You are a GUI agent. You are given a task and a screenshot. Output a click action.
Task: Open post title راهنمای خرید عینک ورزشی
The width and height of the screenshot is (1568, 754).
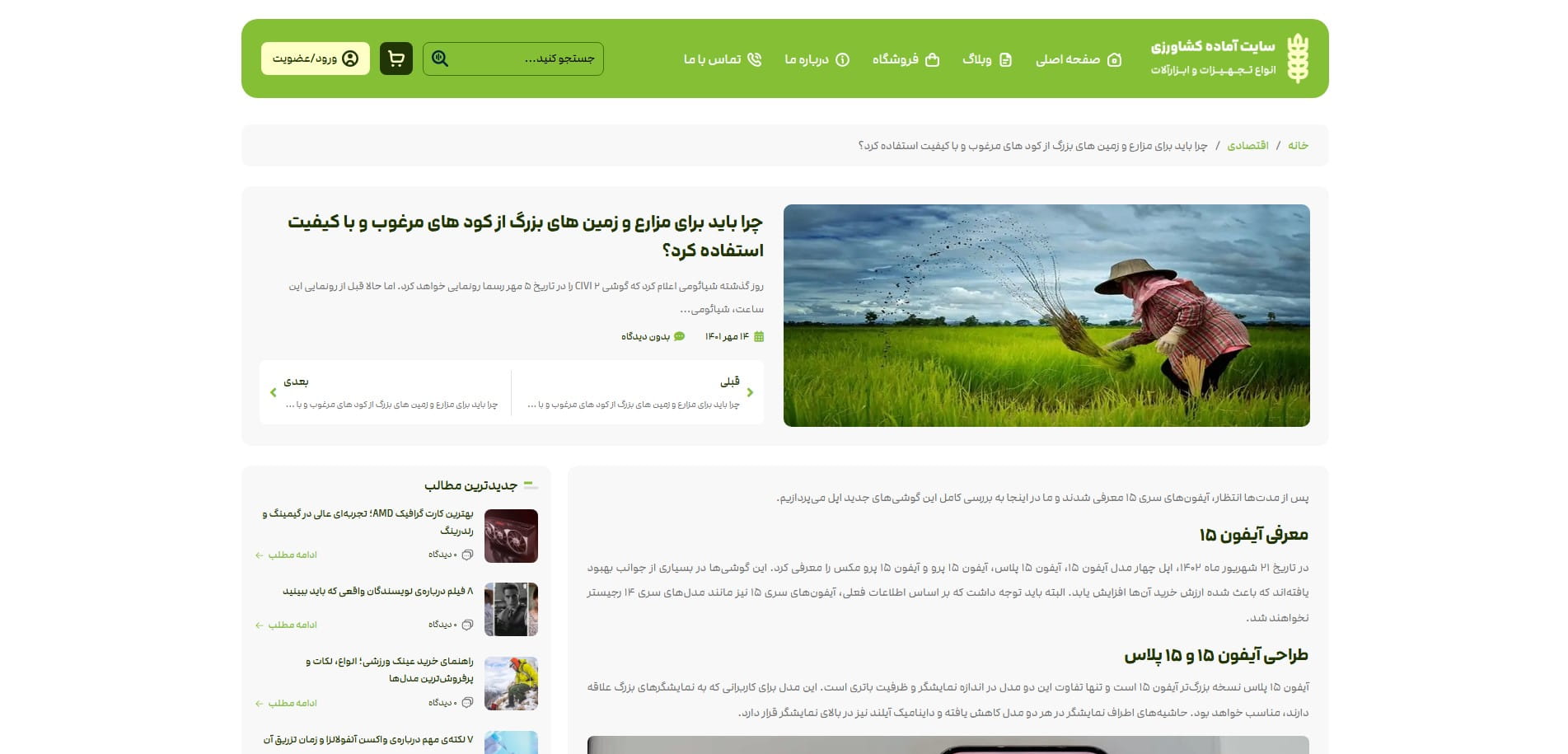tap(390, 669)
